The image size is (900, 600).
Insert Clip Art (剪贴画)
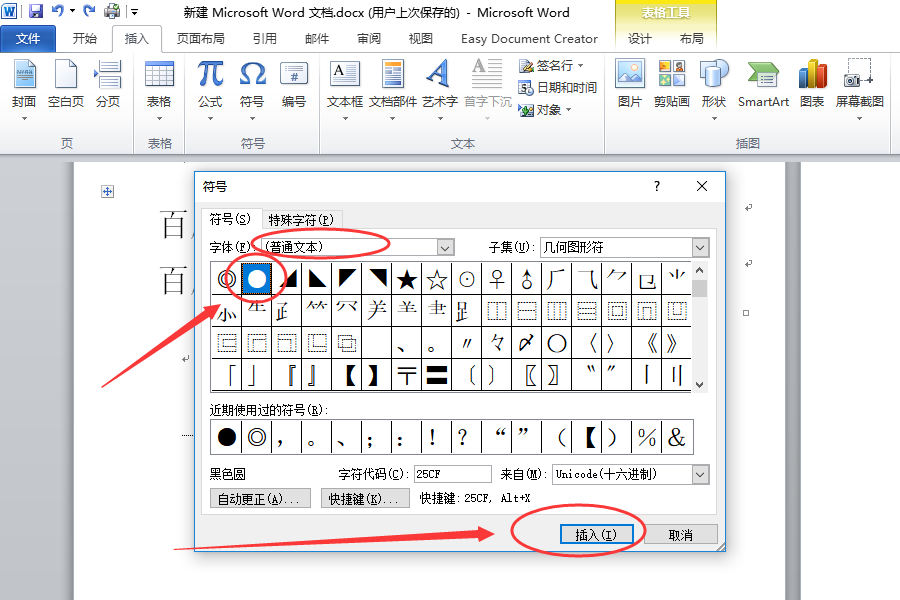(x=672, y=84)
